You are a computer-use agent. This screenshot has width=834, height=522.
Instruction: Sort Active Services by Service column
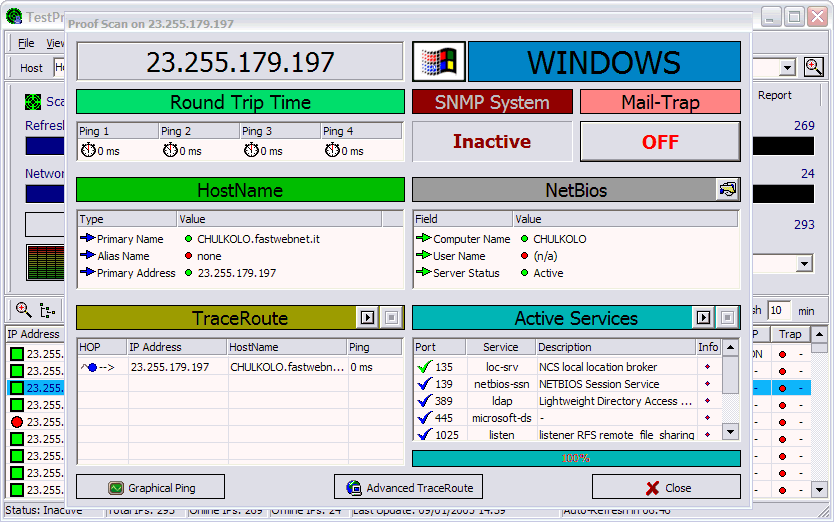[x=501, y=347]
